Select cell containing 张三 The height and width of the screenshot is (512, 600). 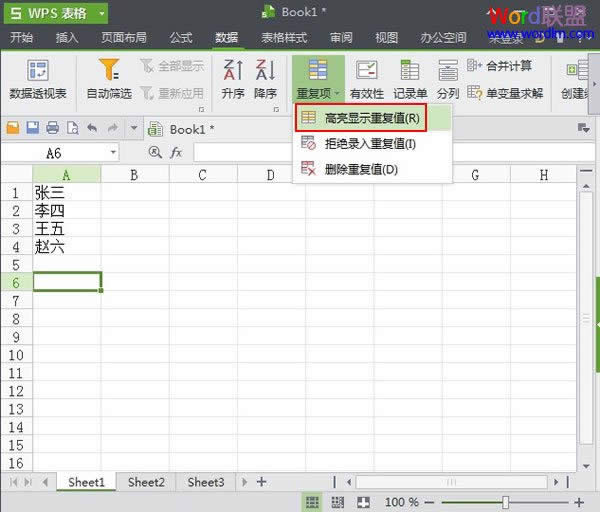click(x=67, y=192)
